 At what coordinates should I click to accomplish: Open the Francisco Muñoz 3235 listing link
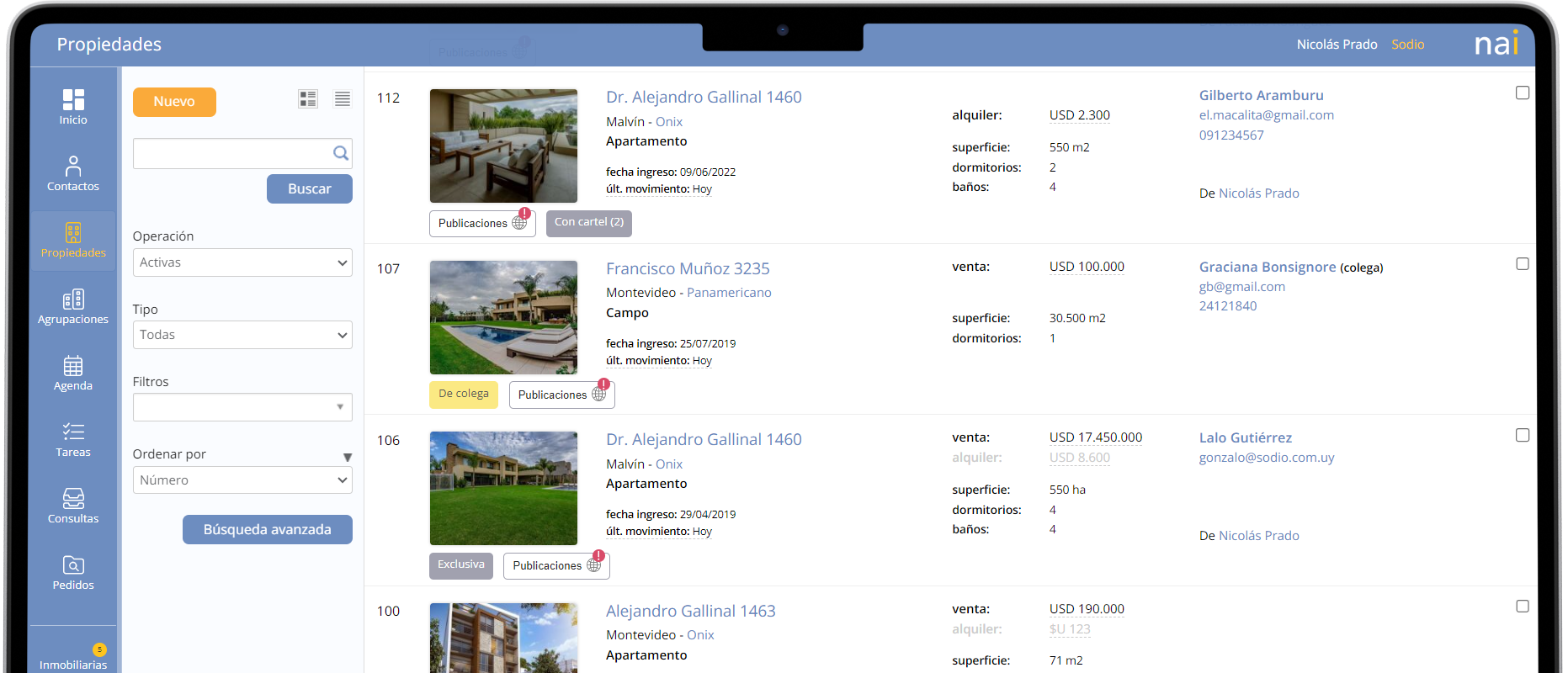(688, 269)
